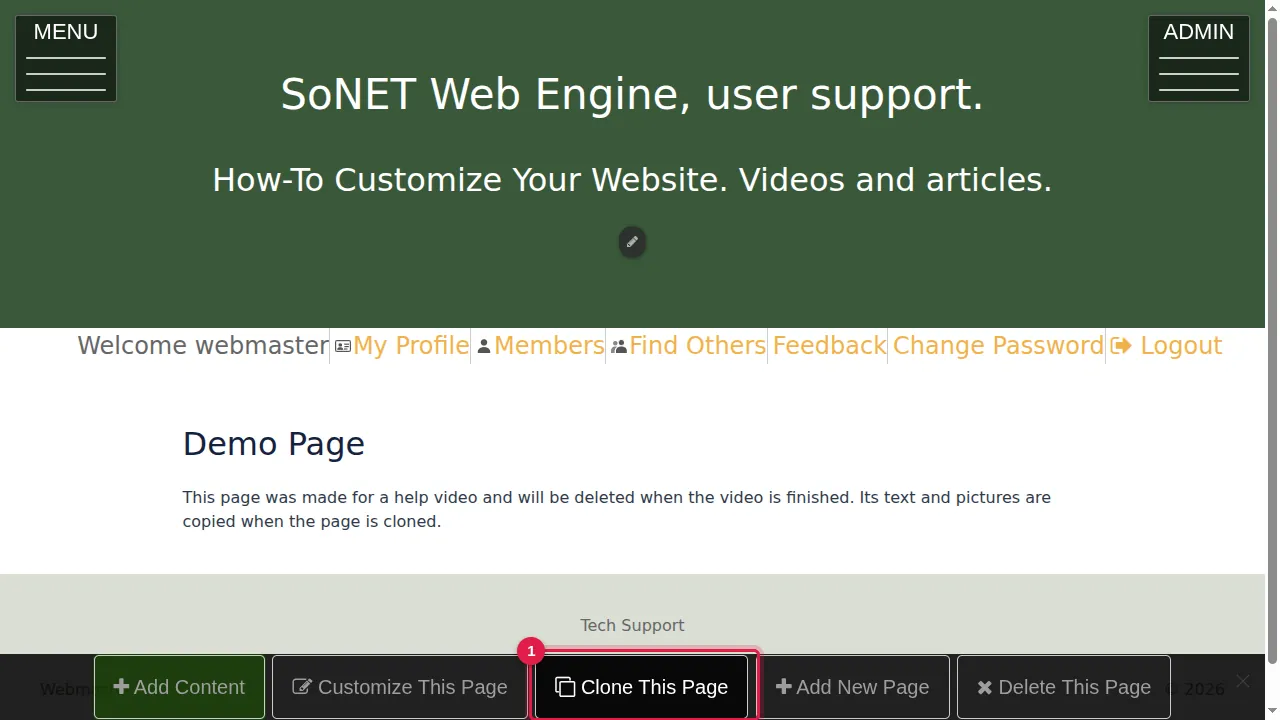Open Change Password
The height and width of the screenshot is (720, 1280).
pos(998,346)
